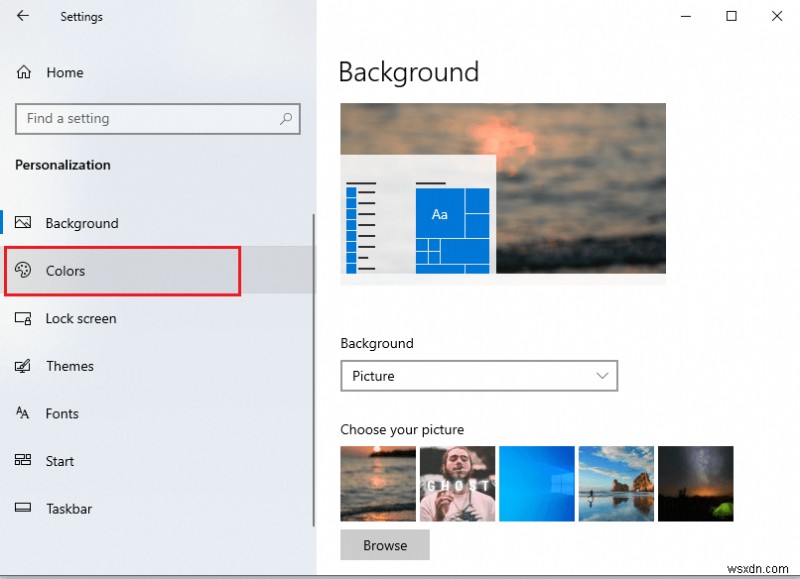This screenshot has width=800, height=579.
Task: Maximize the Settings window
Action: point(731,16)
